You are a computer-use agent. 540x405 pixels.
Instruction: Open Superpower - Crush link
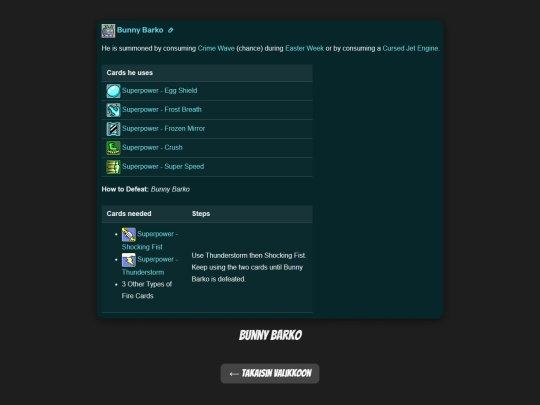[152, 147]
